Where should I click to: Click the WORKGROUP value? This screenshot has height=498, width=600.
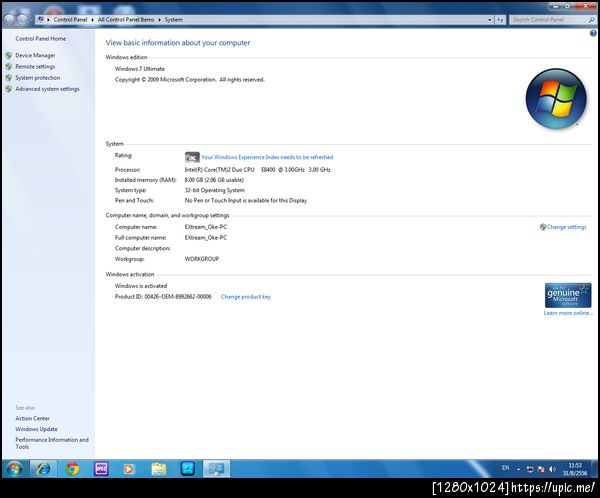[x=202, y=259]
